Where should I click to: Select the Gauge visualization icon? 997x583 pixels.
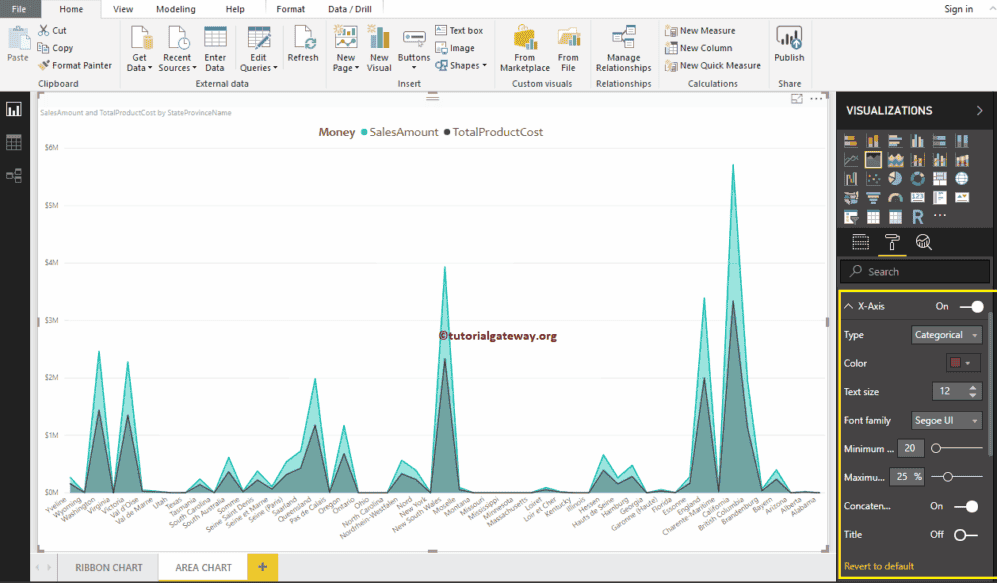(895, 197)
